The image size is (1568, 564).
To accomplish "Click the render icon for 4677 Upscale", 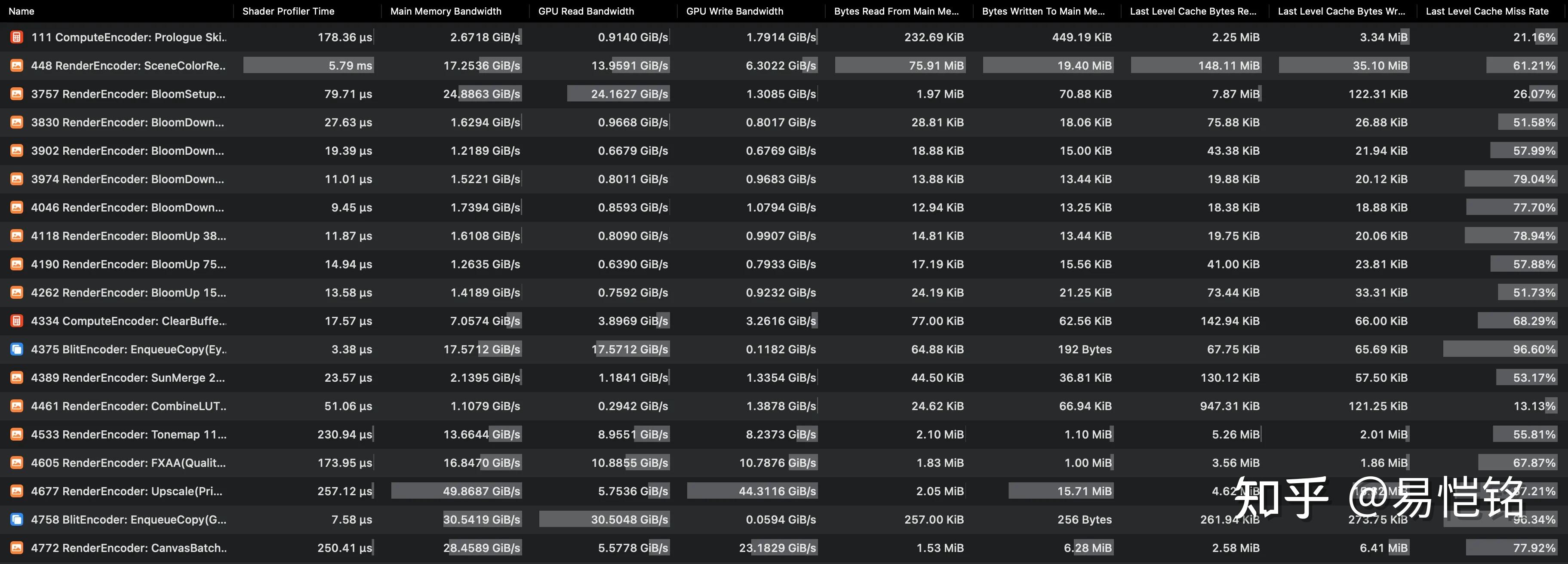I will [x=16, y=491].
